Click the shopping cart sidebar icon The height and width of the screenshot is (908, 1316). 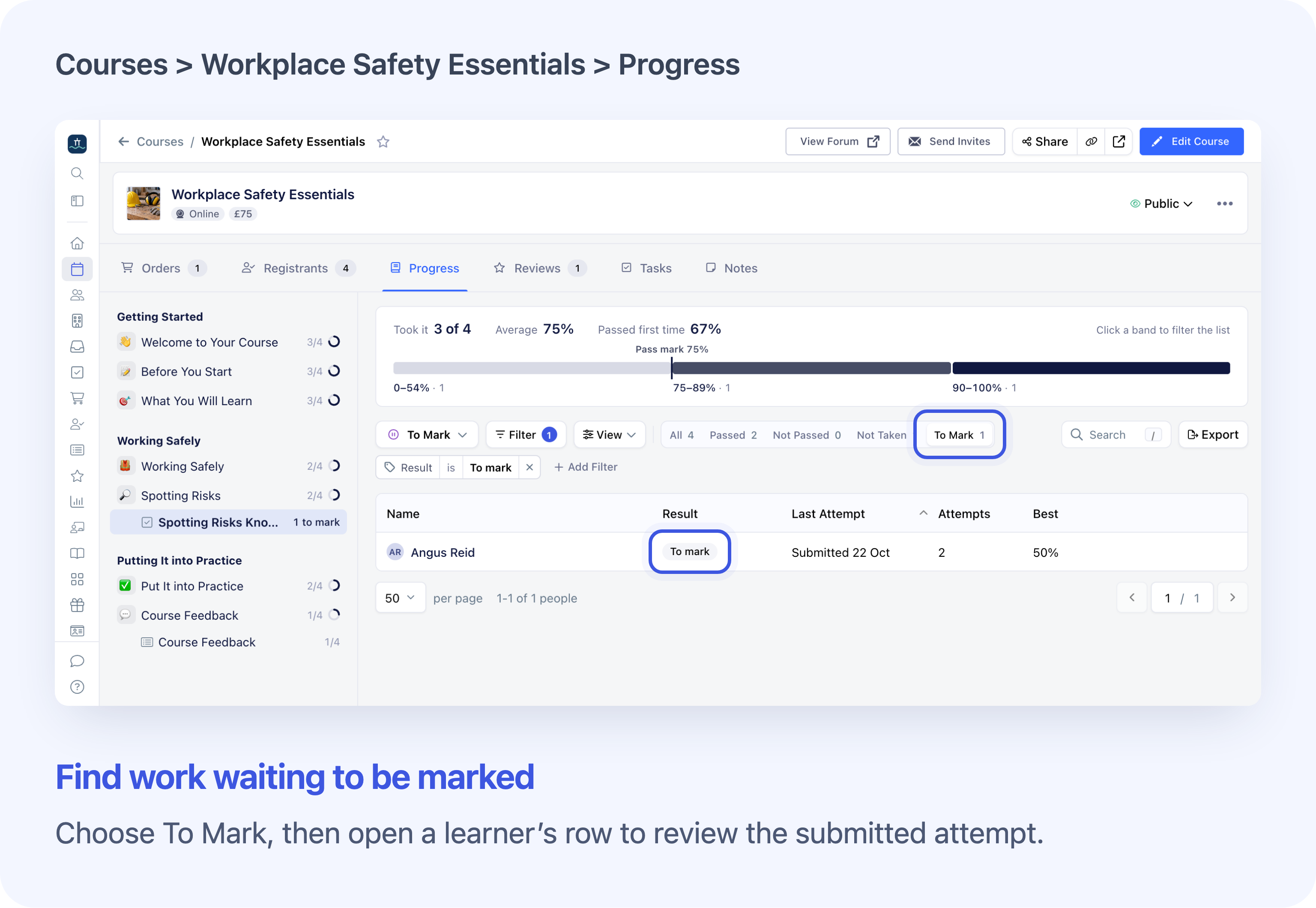coord(78,398)
